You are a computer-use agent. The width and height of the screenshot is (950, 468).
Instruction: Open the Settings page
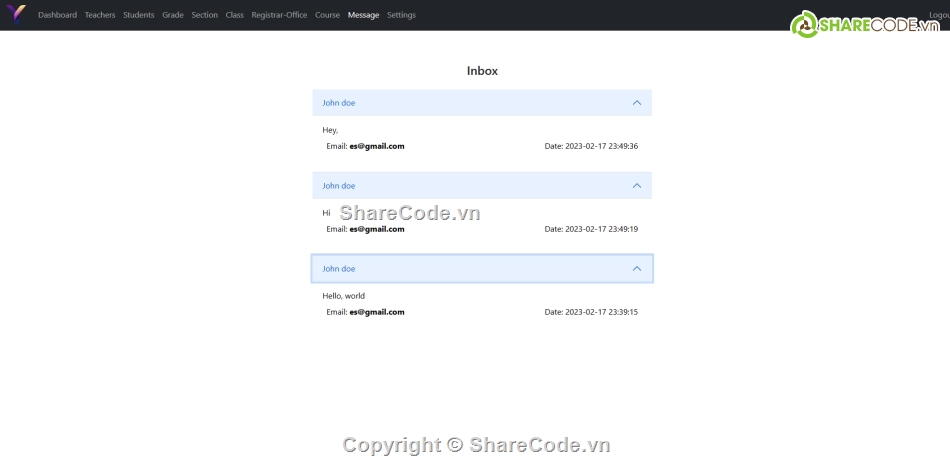401,15
